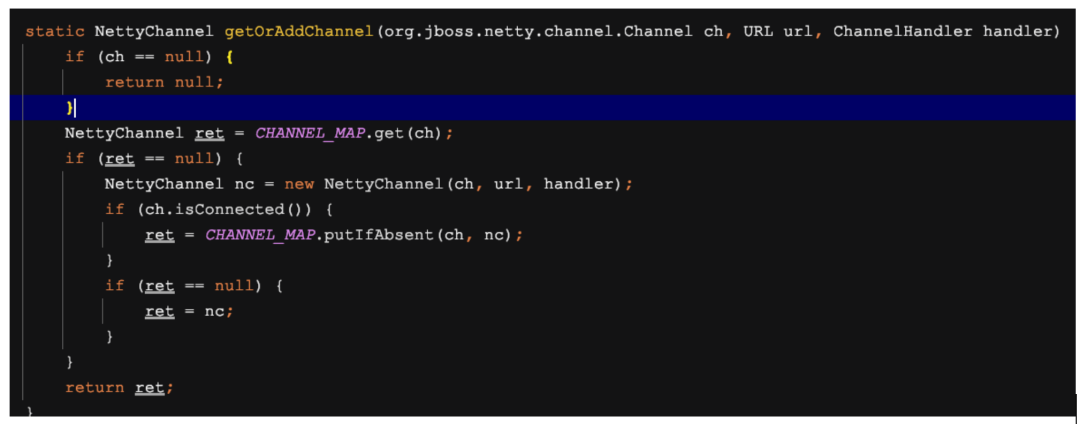Click the highlighted closing brace on the caret line

coord(70,107)
